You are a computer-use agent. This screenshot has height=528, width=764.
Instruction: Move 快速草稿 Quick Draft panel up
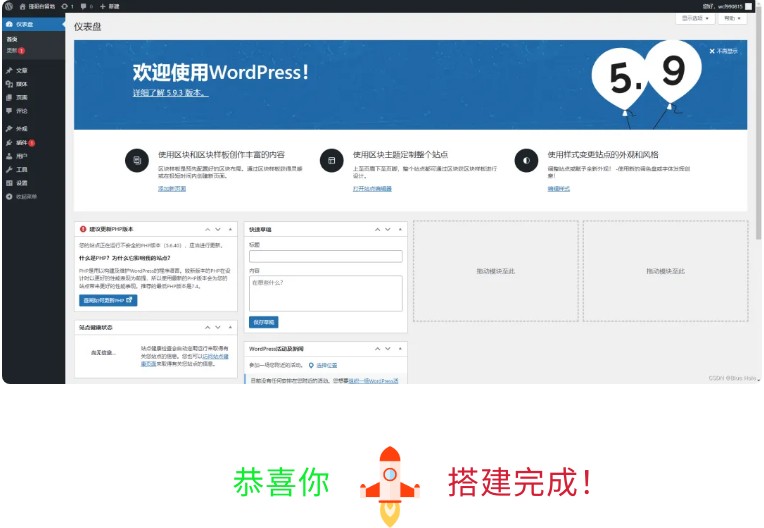378,229
